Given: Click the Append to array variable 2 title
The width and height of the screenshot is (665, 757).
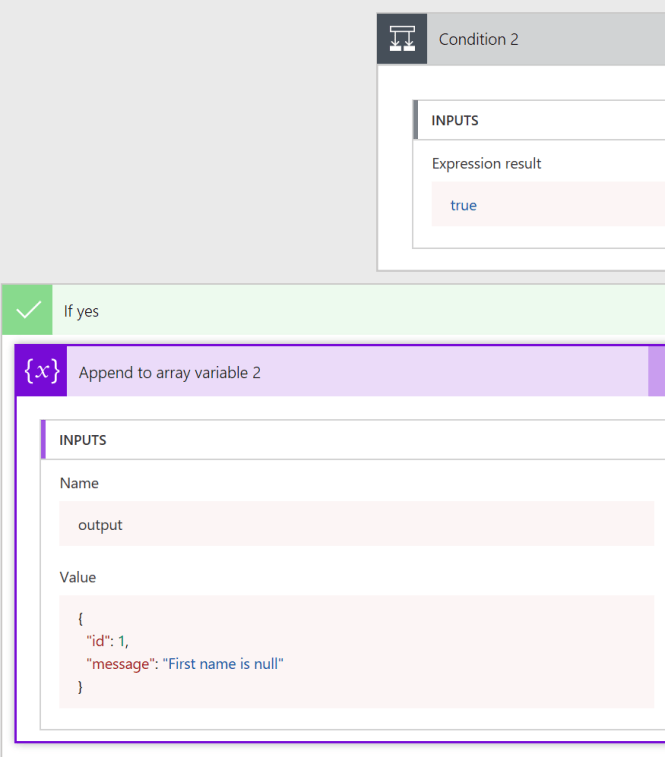Looking at the screenshot, I should (170, 373).
